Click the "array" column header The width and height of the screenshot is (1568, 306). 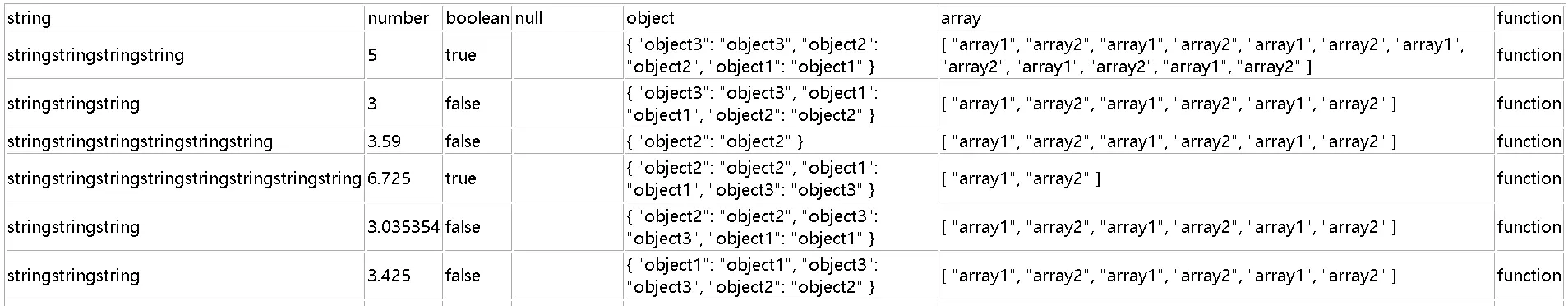click(x=1216, y=18)
